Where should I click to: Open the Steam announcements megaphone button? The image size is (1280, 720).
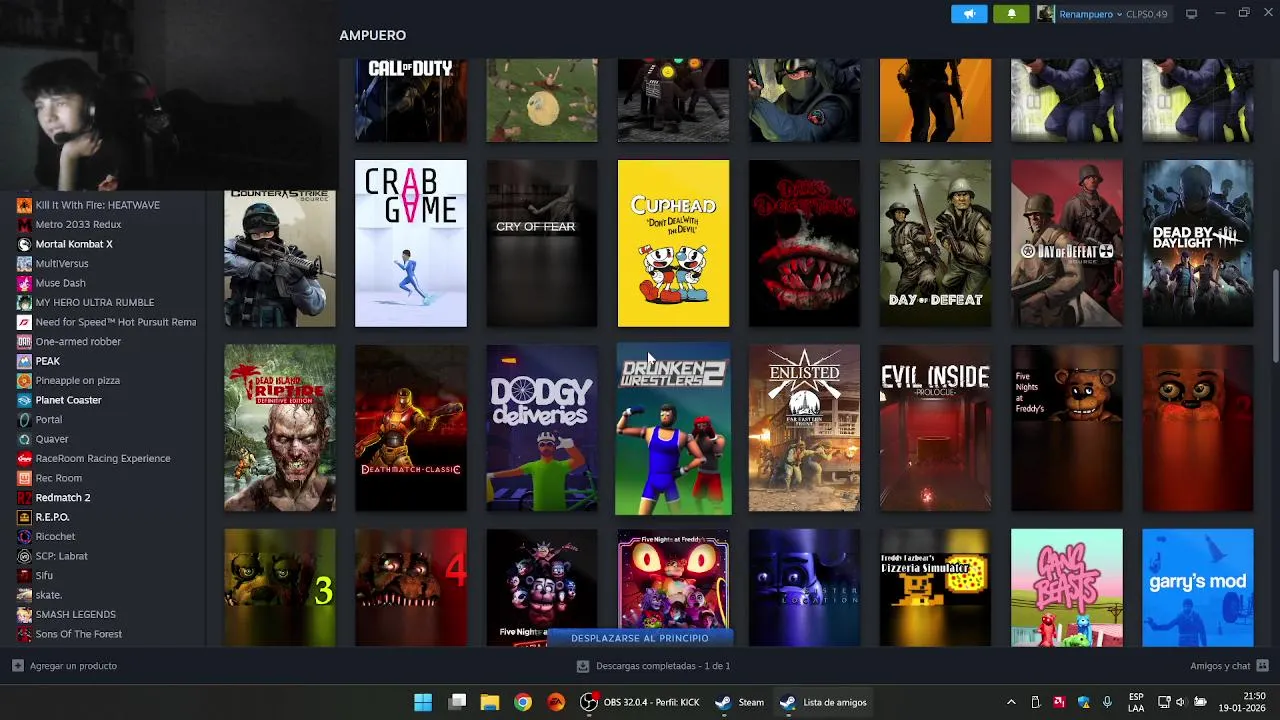coord(969,14)
